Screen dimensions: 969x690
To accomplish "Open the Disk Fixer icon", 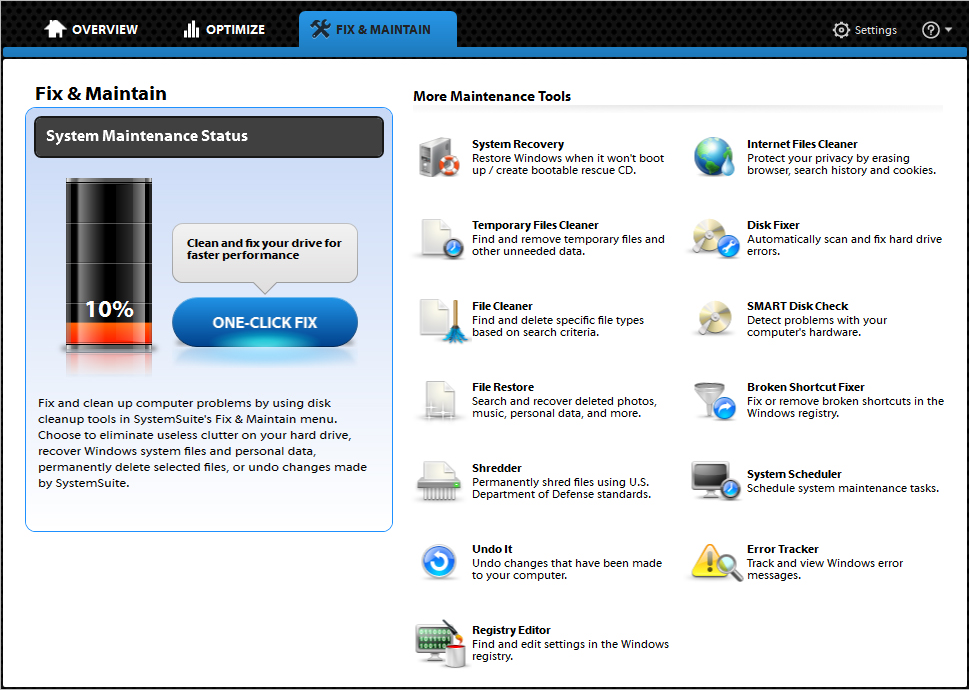I will point(715,238).
